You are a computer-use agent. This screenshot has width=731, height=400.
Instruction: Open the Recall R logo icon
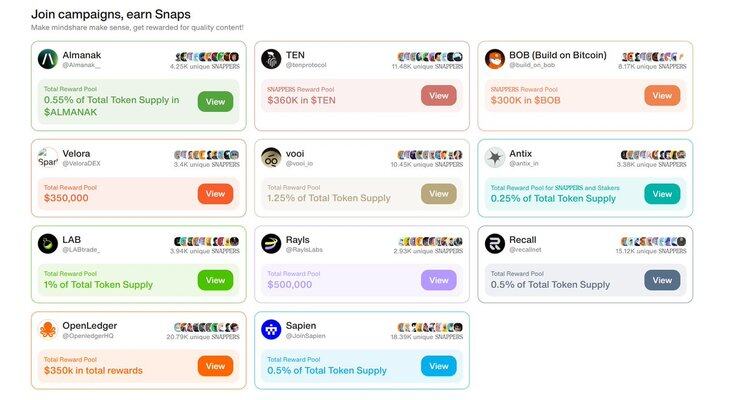(x=495, y=244)
